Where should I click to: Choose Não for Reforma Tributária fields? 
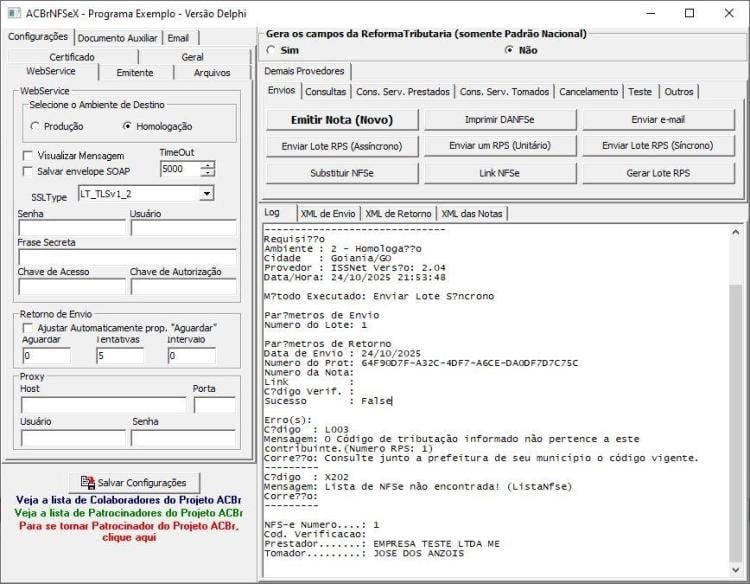[x=509, y=50]
